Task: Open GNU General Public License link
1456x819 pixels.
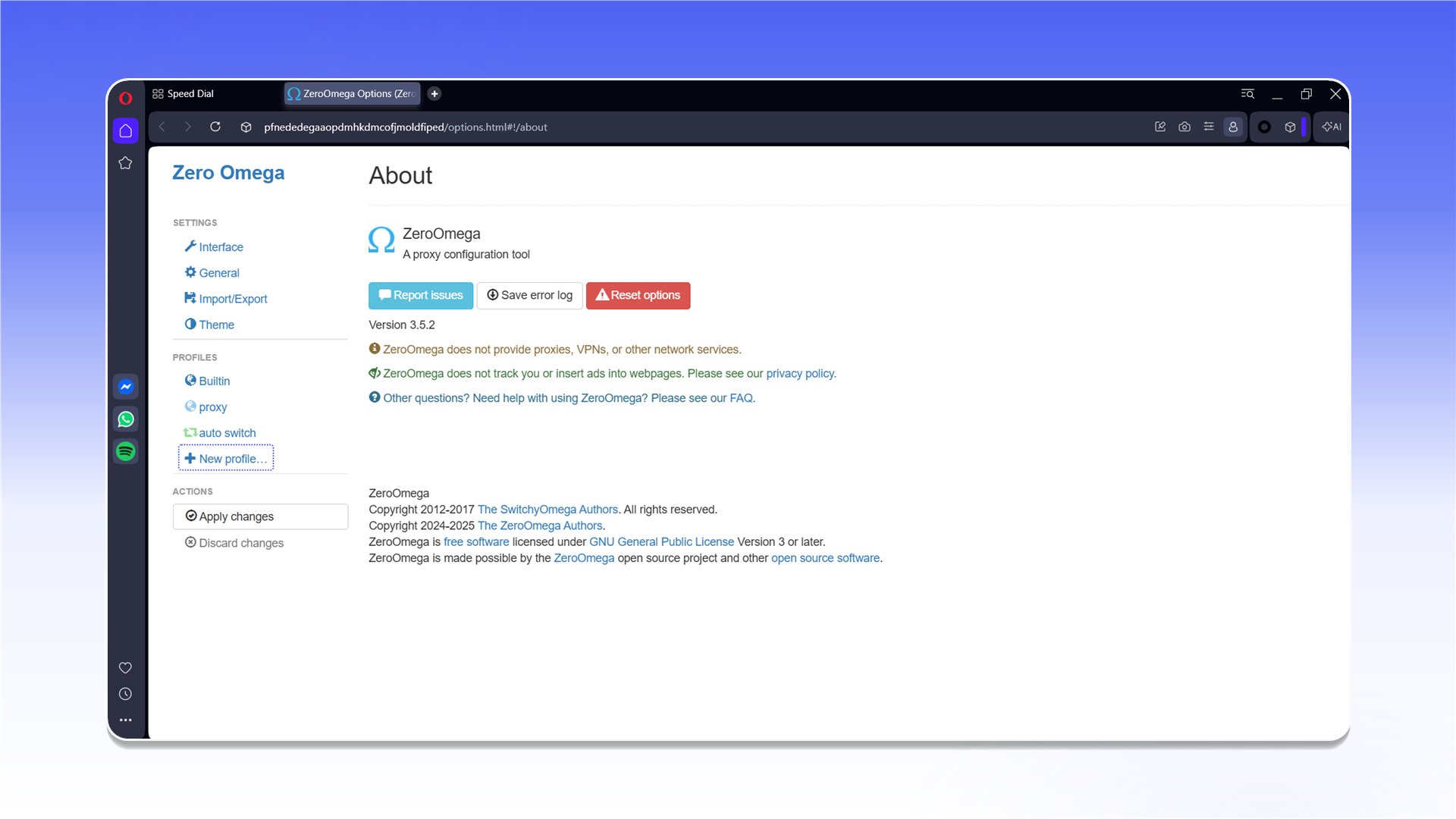Action: tap(661, 542)
